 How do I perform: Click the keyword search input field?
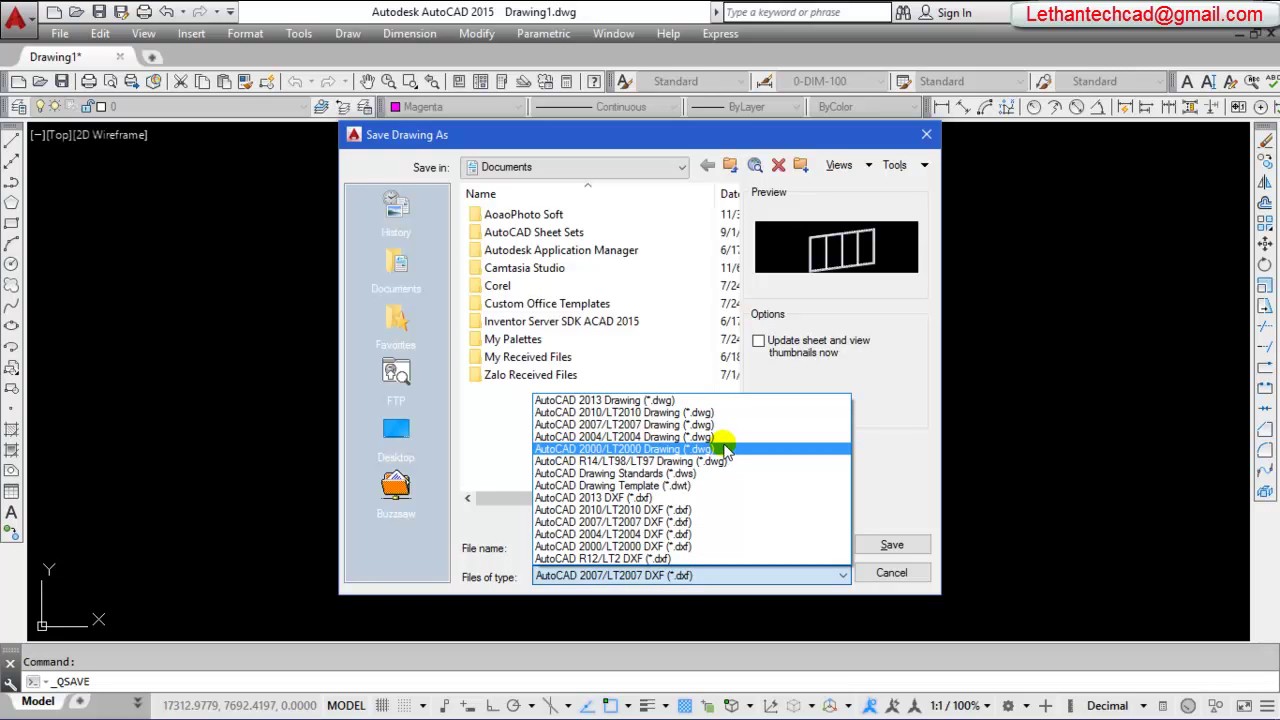pos(805,13)
